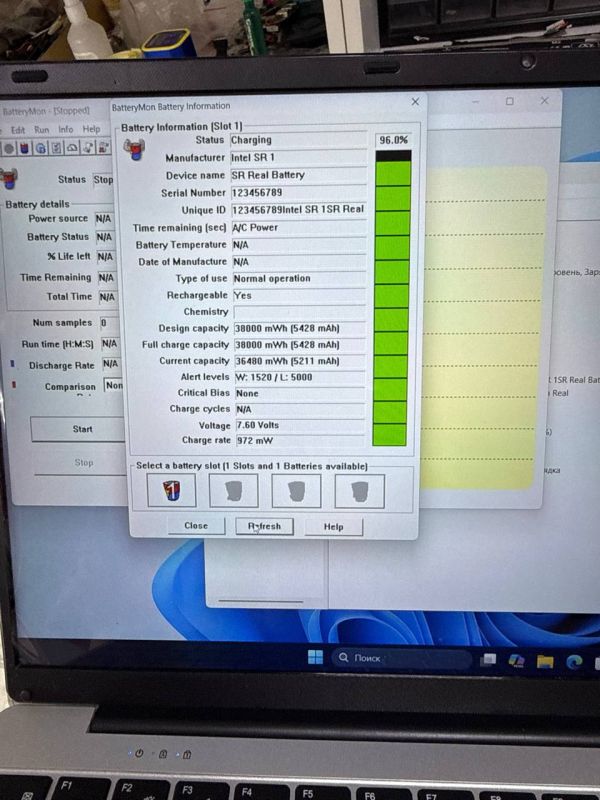Click the Critical Bias value None
This screenshot has width=600, height=800.
click(x=300, y=393)
